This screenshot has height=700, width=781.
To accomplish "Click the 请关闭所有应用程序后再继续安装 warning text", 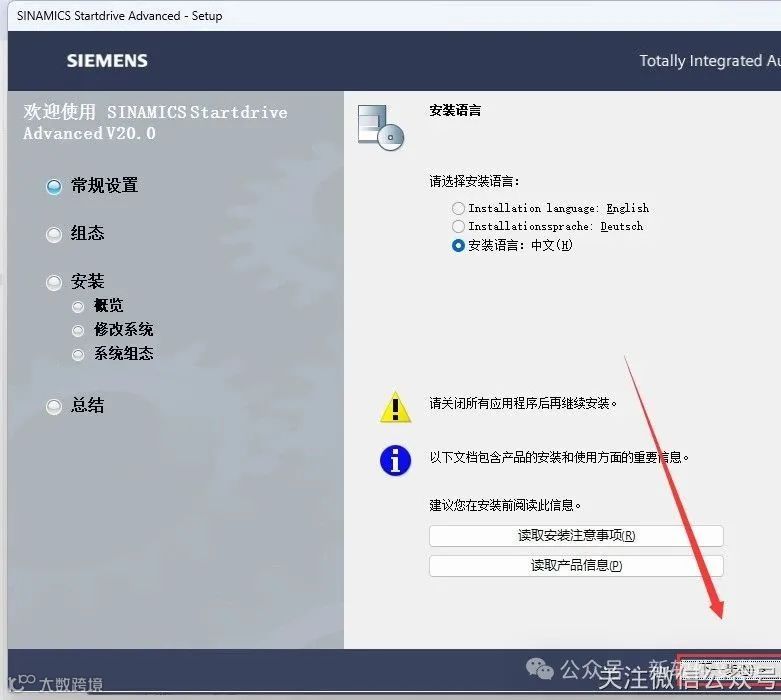I will coord(523,403).
